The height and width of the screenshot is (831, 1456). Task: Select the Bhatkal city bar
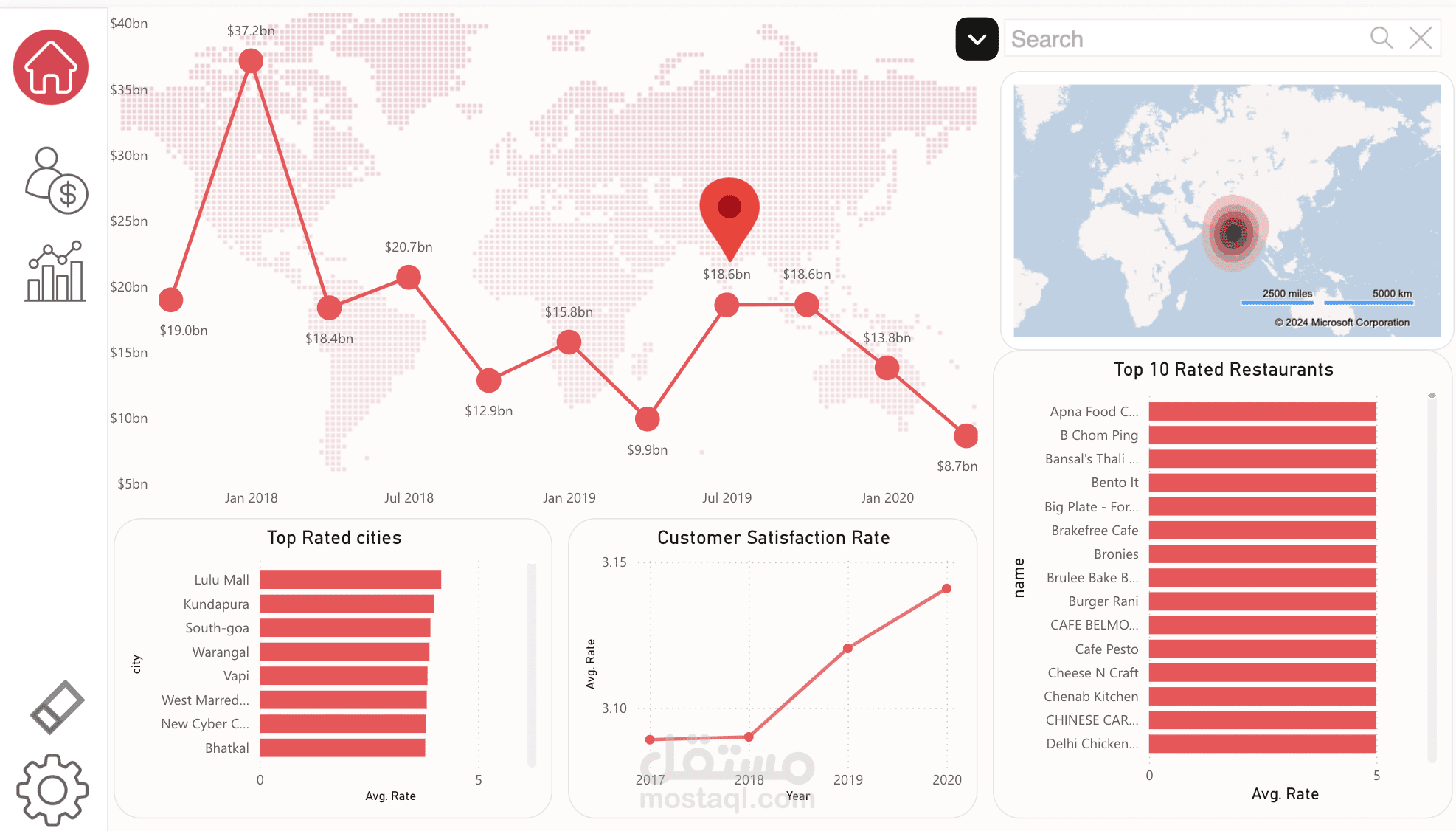click(342, 748)
